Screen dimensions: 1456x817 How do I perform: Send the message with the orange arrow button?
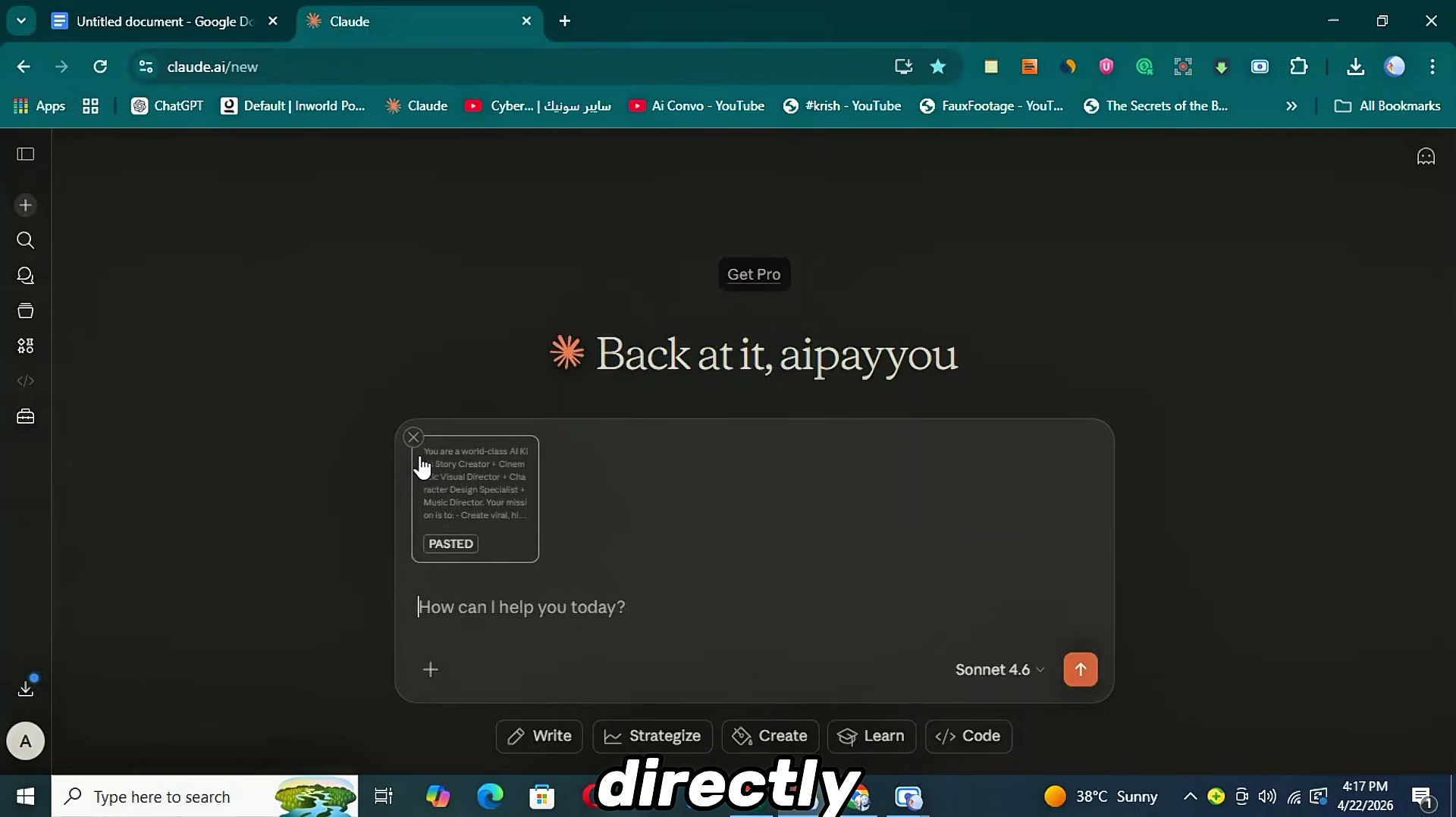[x=1081, y=670]
